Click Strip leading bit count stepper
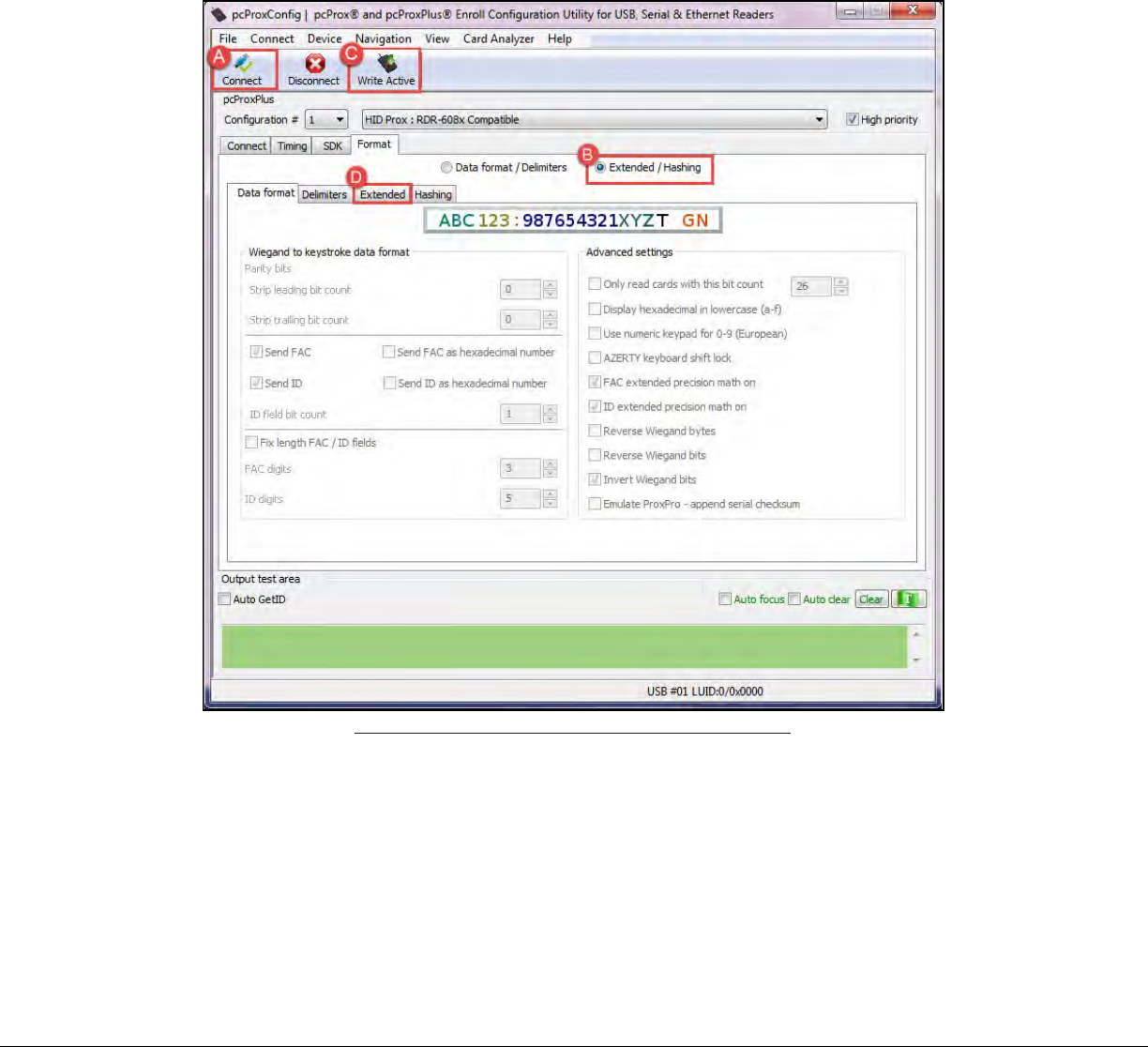The width and height of the screenshot is (1148, 1047). click(551, 290)
